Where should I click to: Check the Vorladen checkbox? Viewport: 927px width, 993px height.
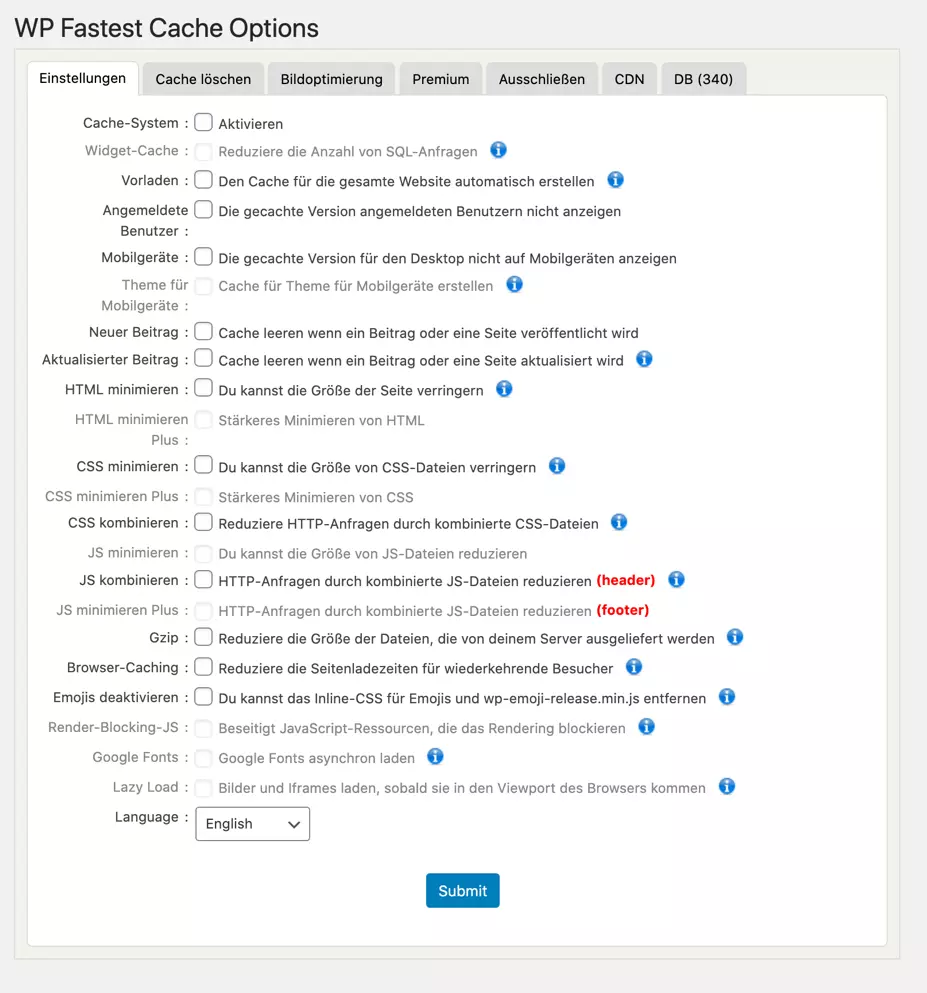tap(203, 180)
